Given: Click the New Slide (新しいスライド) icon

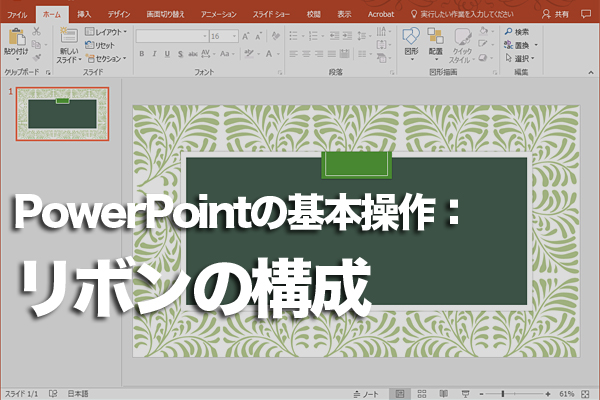Looking at the screenshot, I should pos(68,35).
